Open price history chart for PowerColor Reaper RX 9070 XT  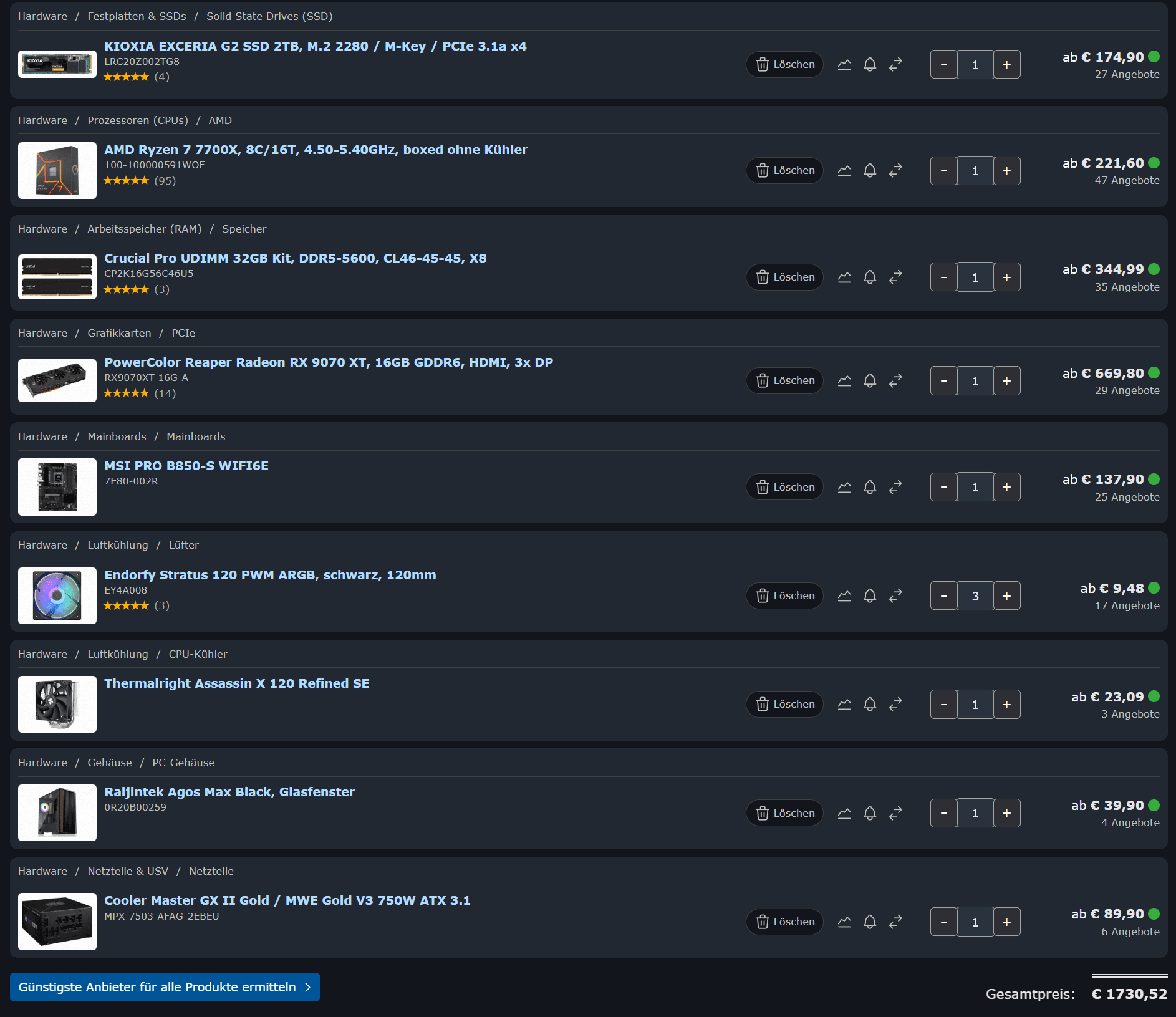pyautogui.click(x=844, y=380)
